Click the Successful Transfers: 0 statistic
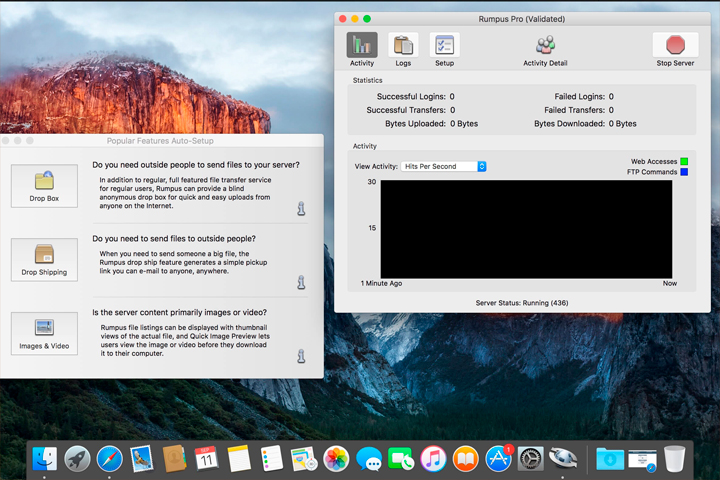 point(411,110)
